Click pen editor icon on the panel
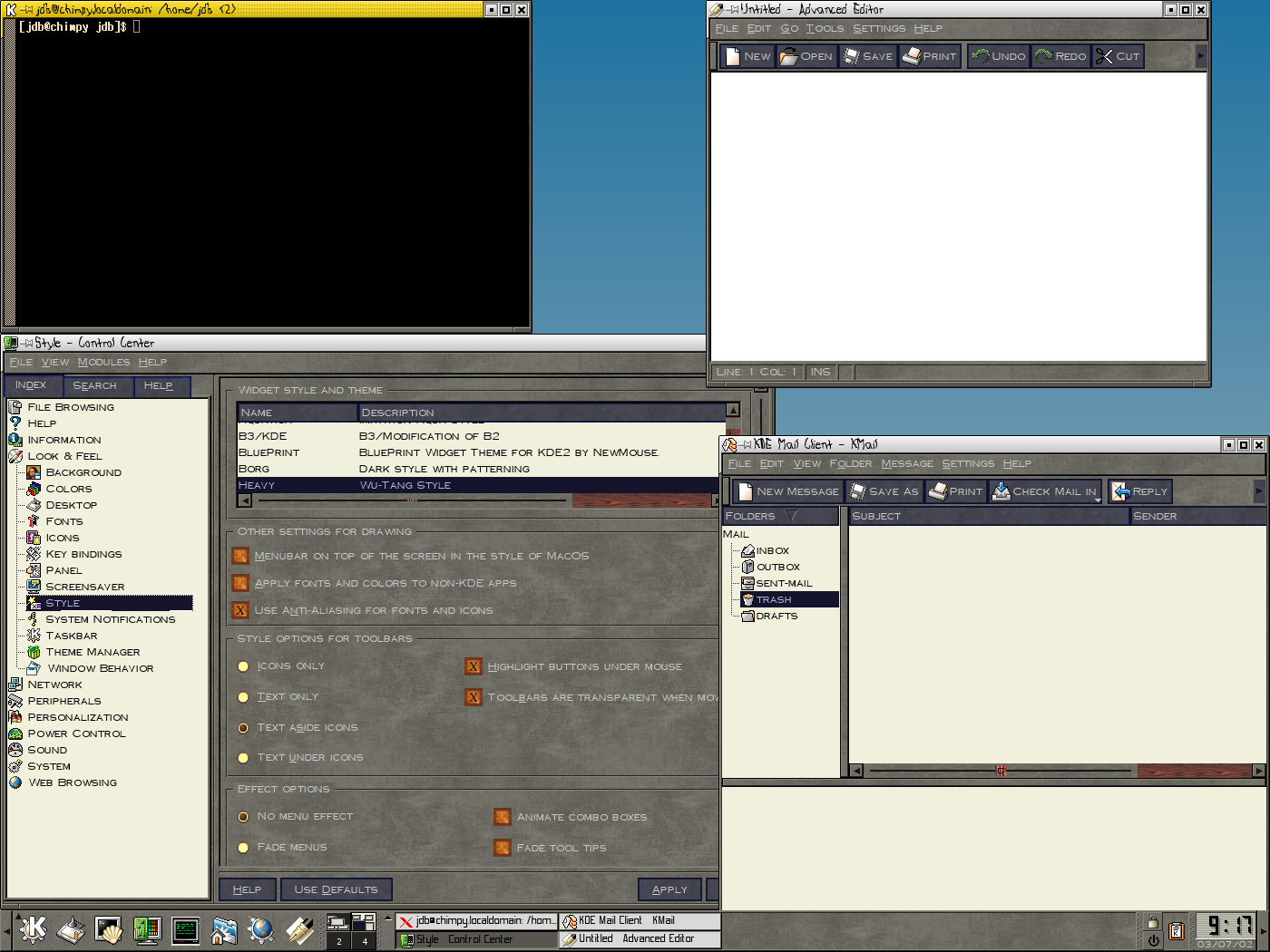Image resolution: width=1270 pixels, height=952 pixels. pos(299,929)
